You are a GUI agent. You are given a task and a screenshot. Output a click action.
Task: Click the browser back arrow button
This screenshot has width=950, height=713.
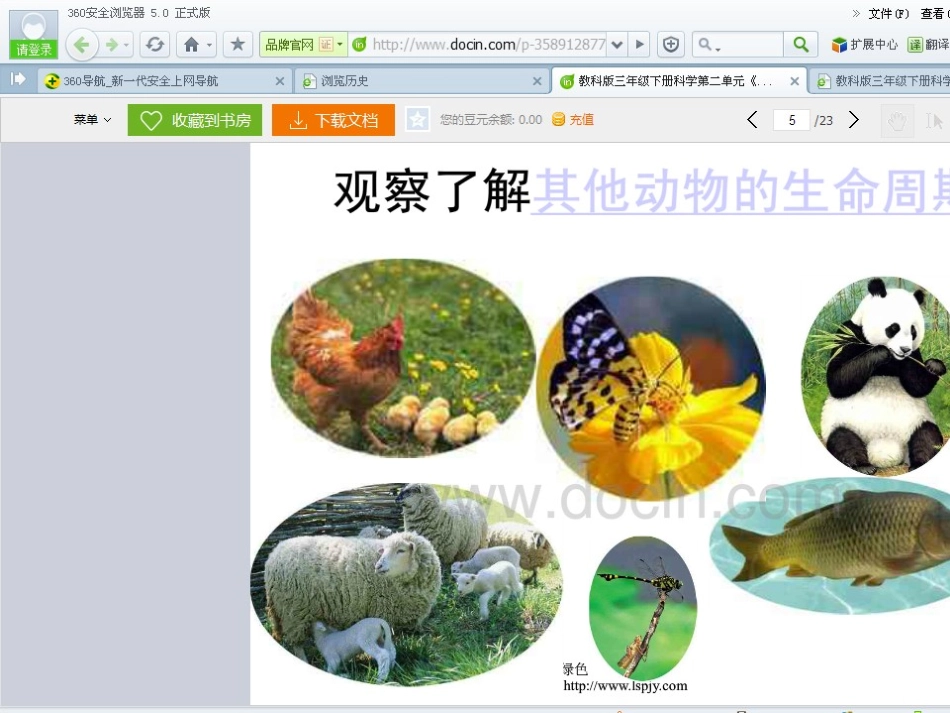click(82, 45)
